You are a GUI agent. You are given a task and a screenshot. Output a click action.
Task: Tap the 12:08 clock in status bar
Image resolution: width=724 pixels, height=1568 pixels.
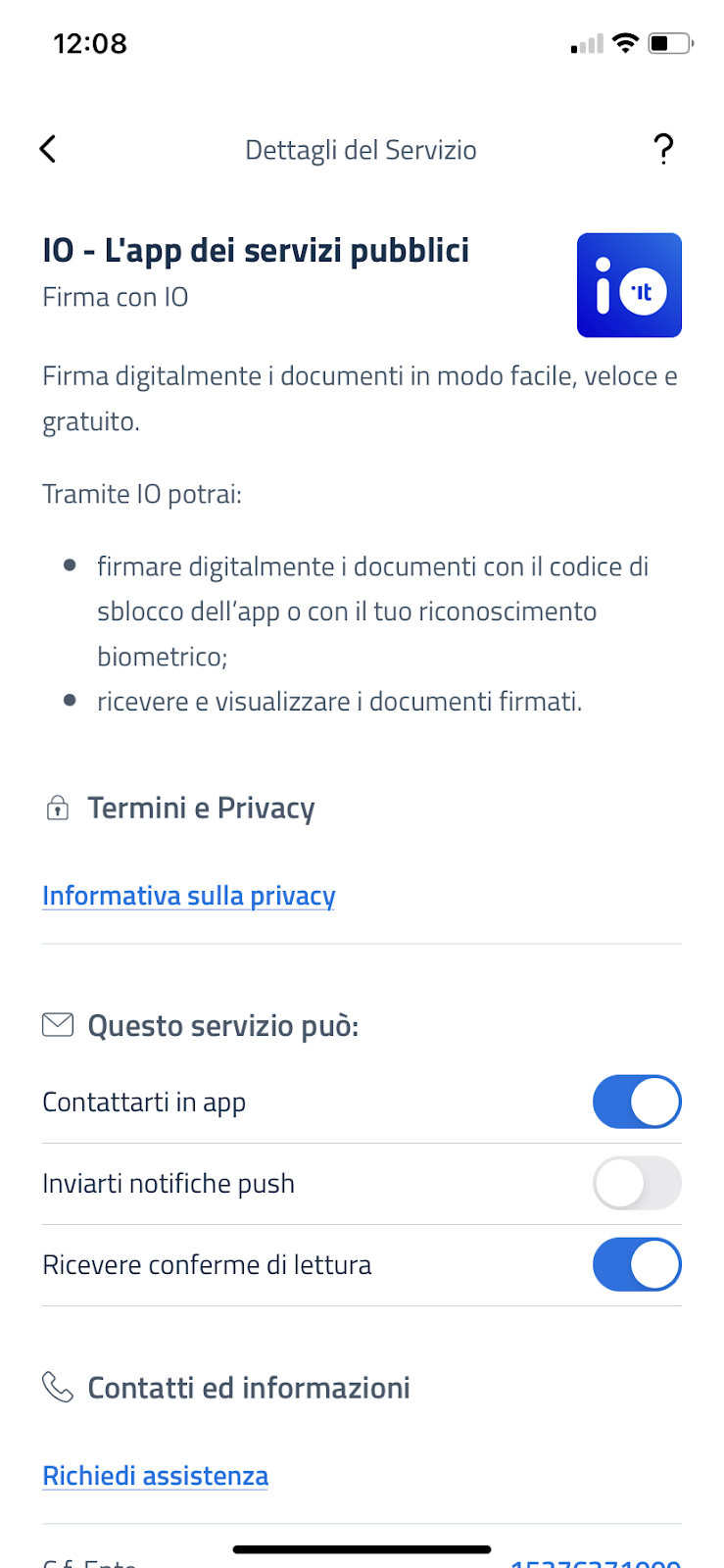(x=90, y=43)
